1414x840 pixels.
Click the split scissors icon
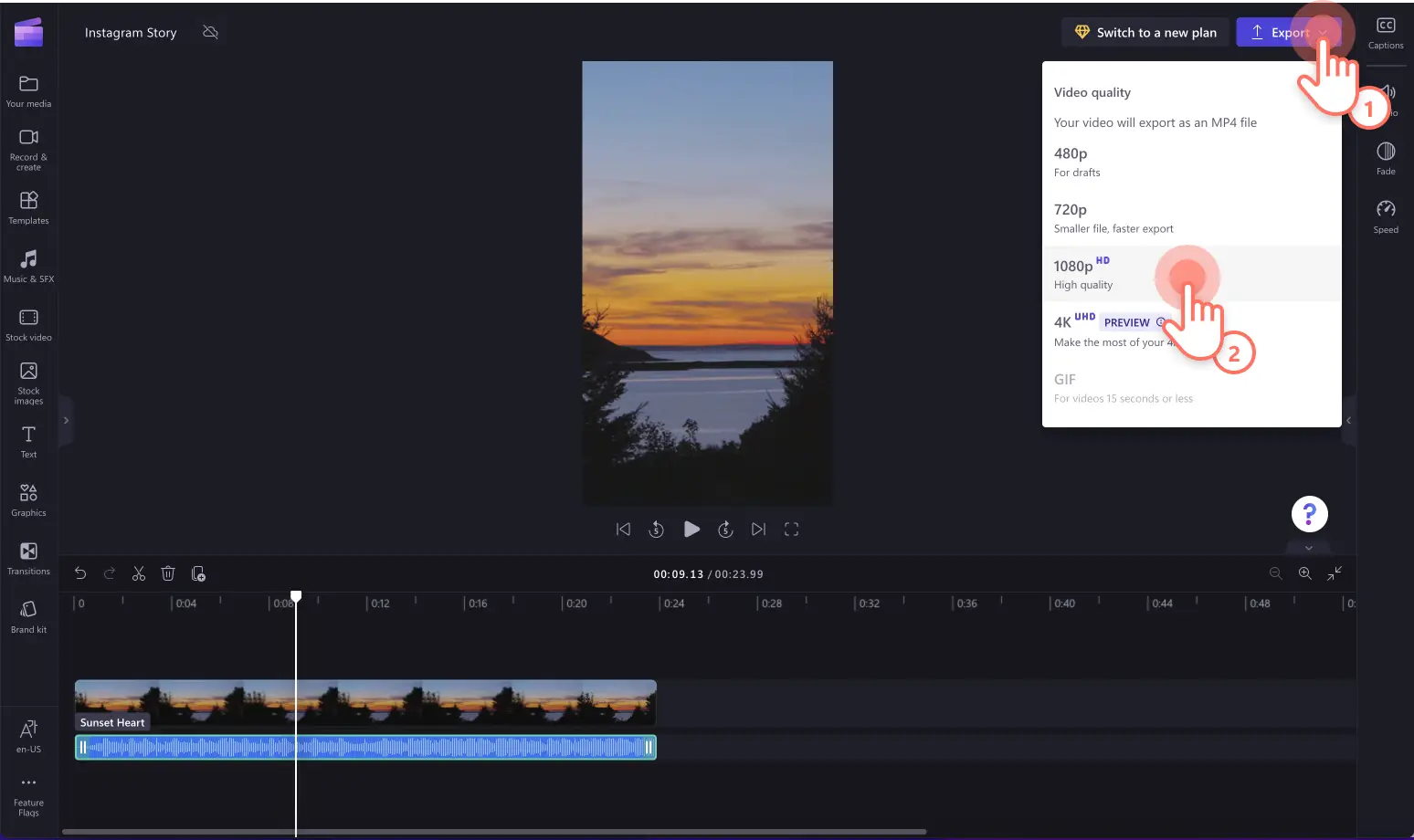pyautogui.click(x=139, y=573)
